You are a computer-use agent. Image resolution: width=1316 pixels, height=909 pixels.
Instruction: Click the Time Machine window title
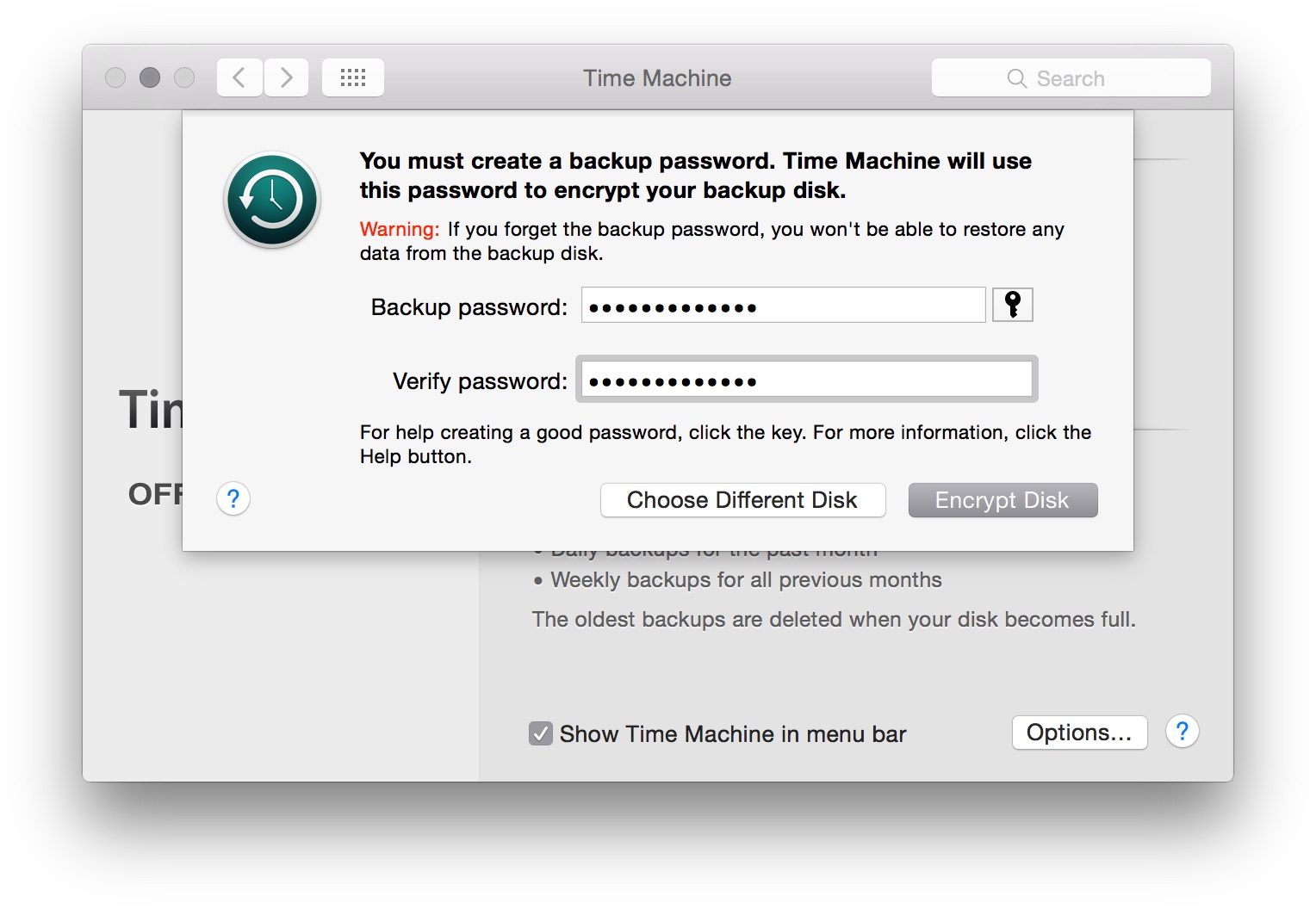coord(657,78)
